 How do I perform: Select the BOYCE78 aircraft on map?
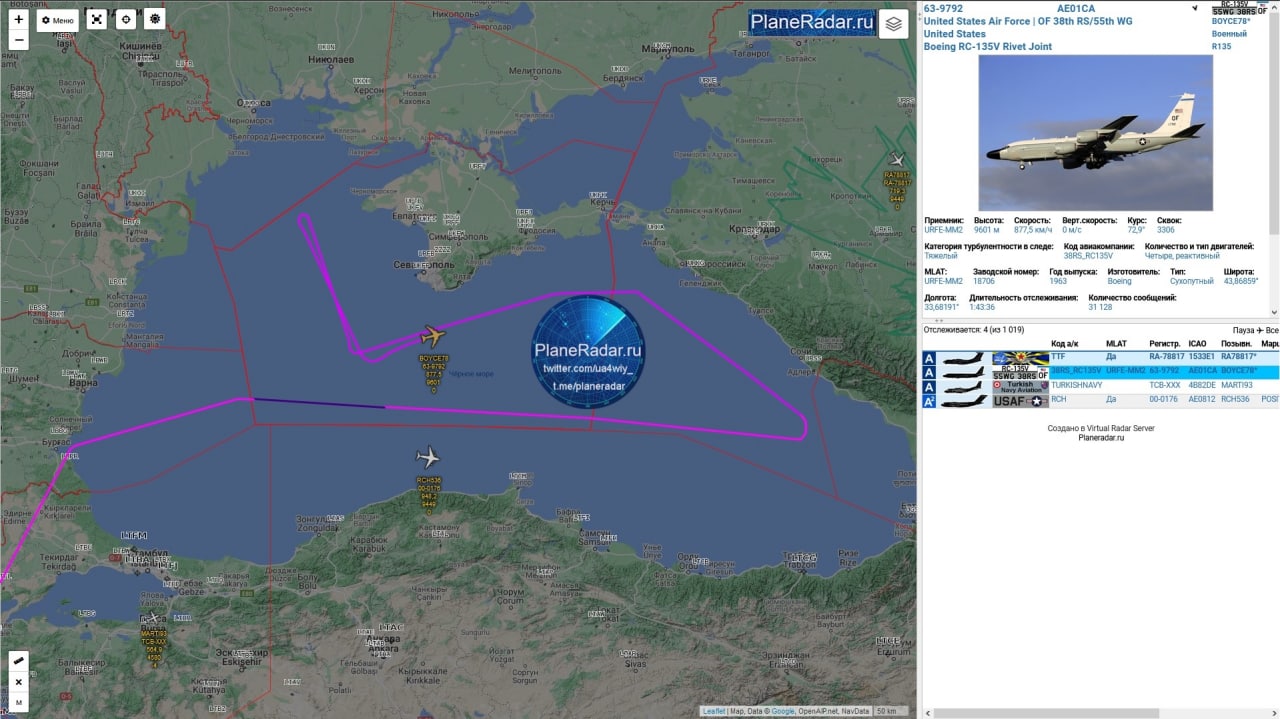432,336
